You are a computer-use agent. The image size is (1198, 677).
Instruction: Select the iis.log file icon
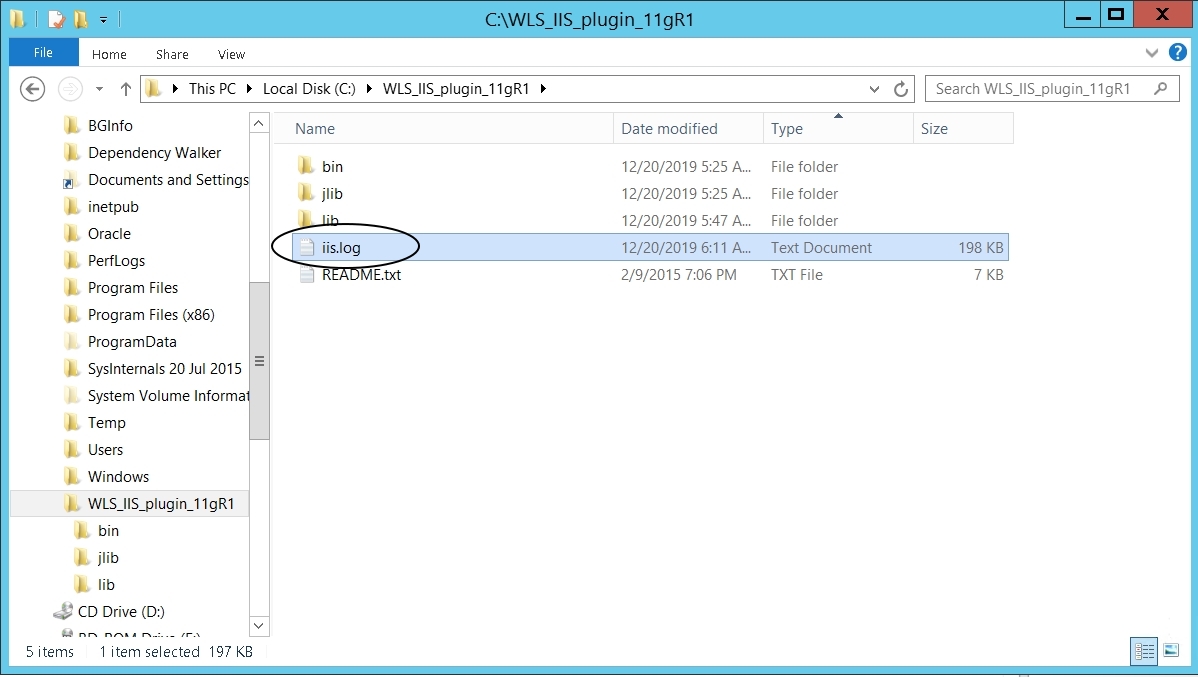[306, 248]
